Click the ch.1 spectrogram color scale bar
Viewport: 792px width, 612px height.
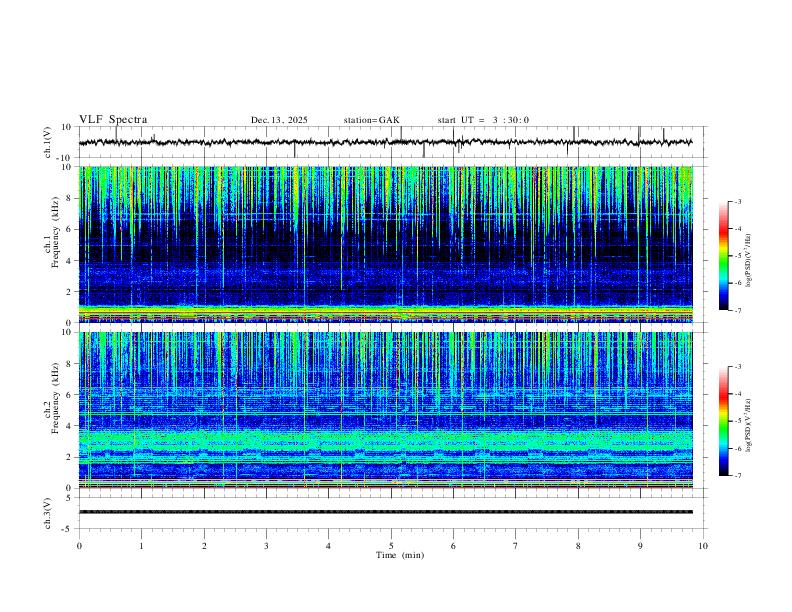[723, 256]
